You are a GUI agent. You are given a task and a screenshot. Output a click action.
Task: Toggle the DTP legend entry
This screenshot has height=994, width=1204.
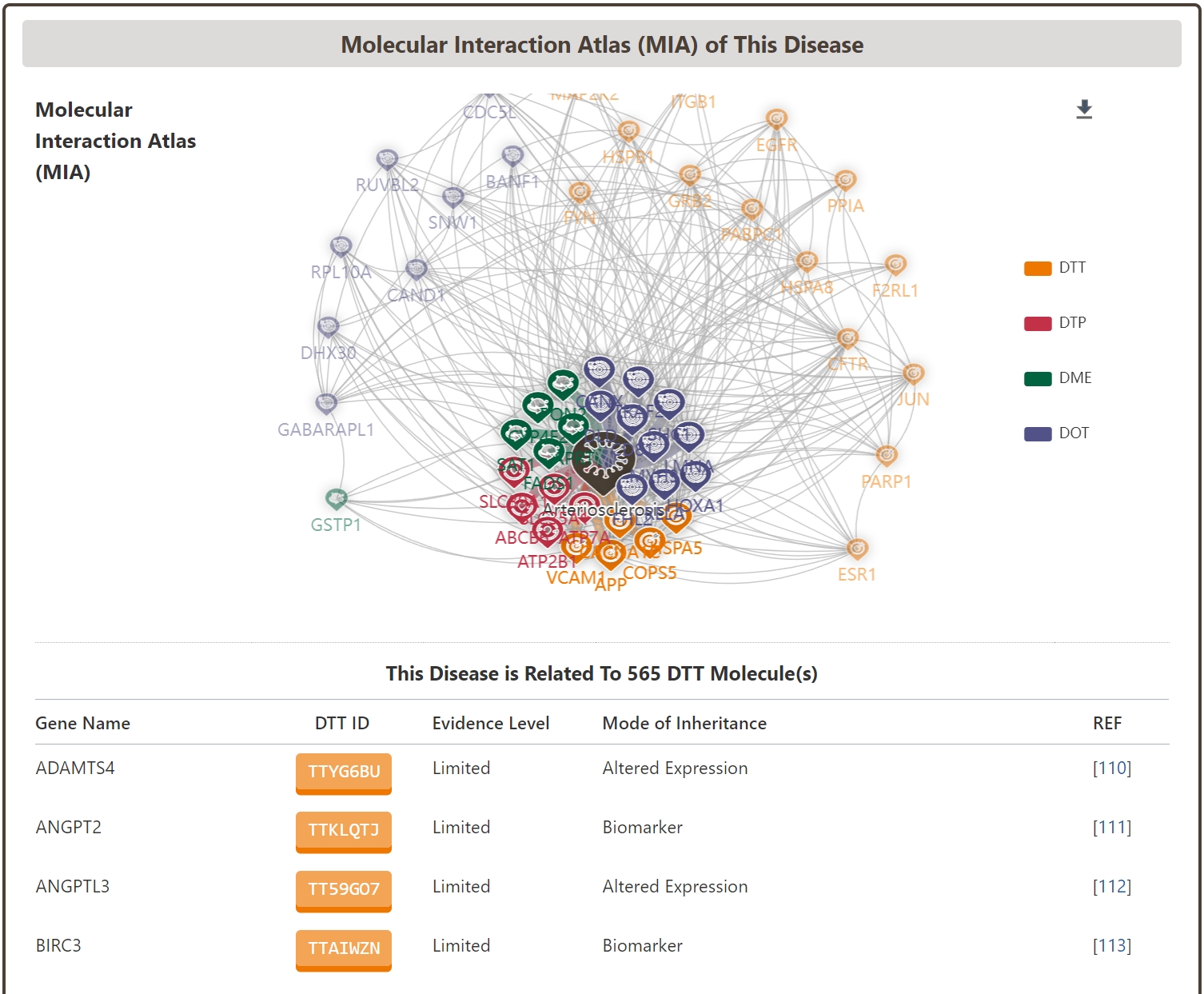pyautogui.click(x=1037, y=324)
